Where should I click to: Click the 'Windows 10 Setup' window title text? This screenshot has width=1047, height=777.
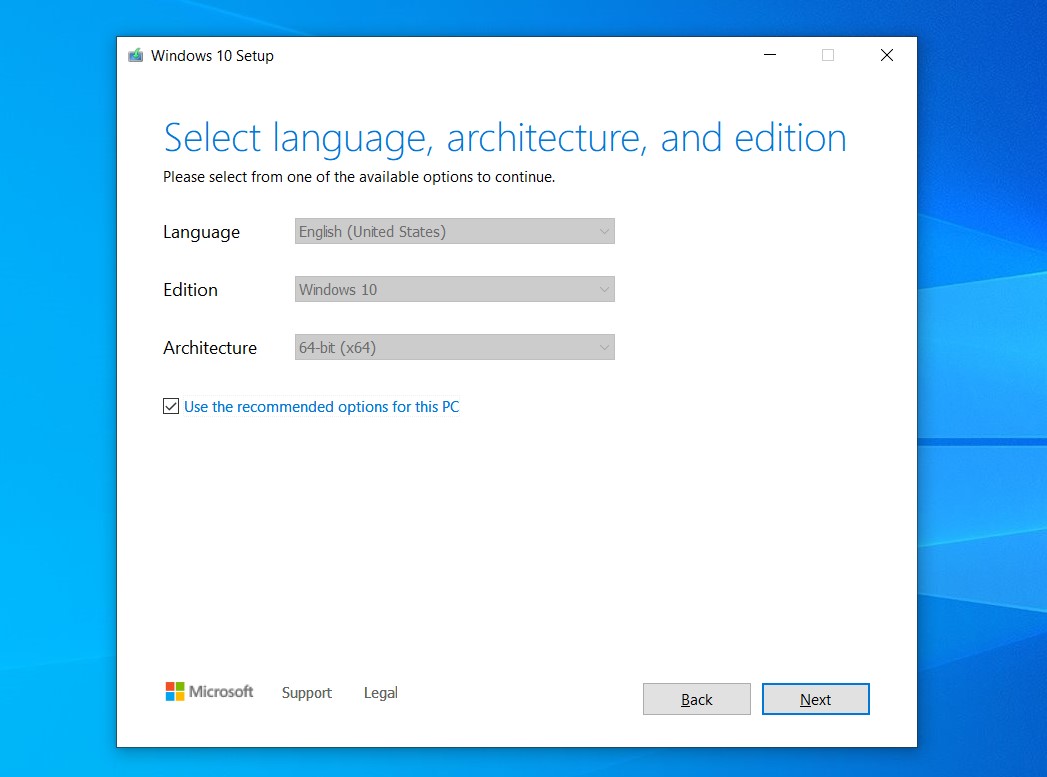pyautogui.click(x=212, y=55)
